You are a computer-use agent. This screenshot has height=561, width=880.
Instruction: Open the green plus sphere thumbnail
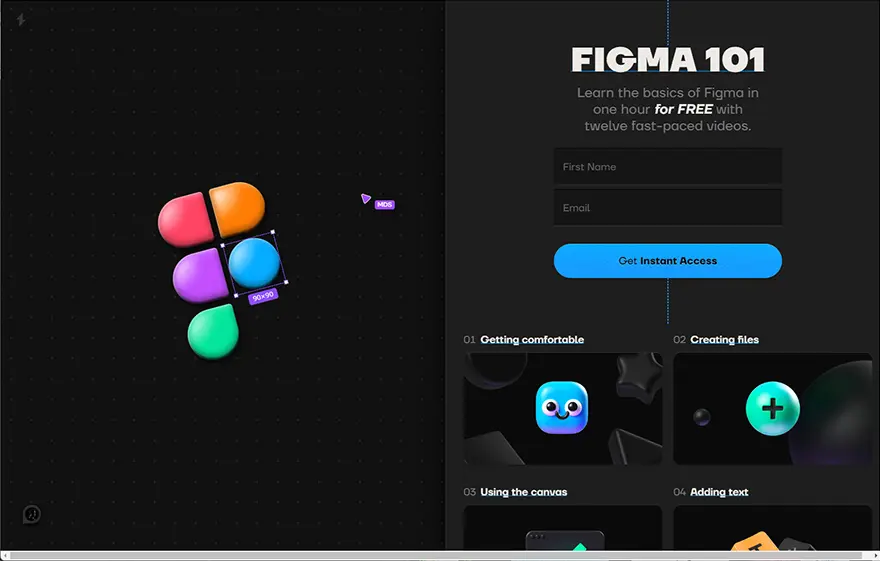point(772,408)
